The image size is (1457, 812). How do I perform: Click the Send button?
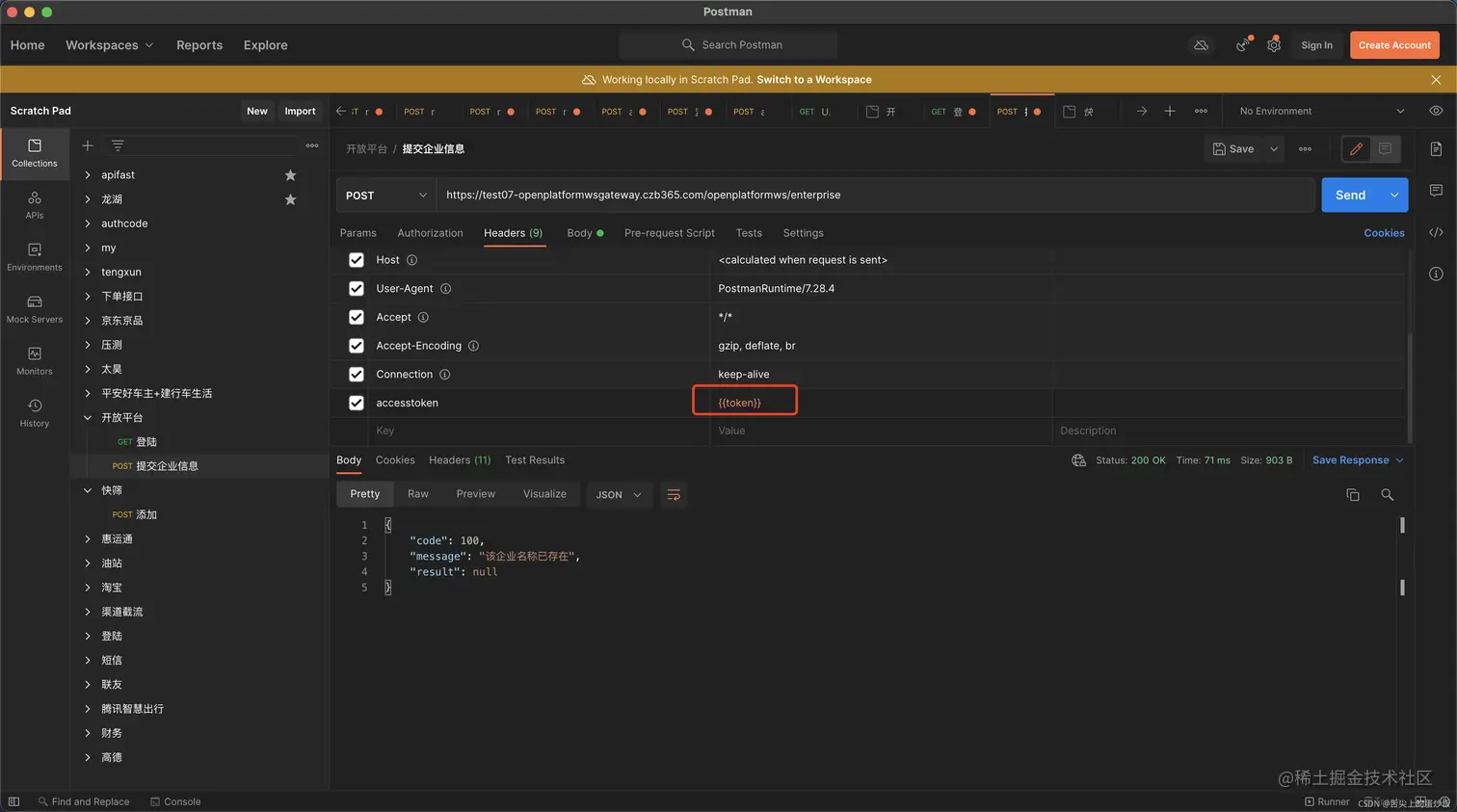(1351, 195)
